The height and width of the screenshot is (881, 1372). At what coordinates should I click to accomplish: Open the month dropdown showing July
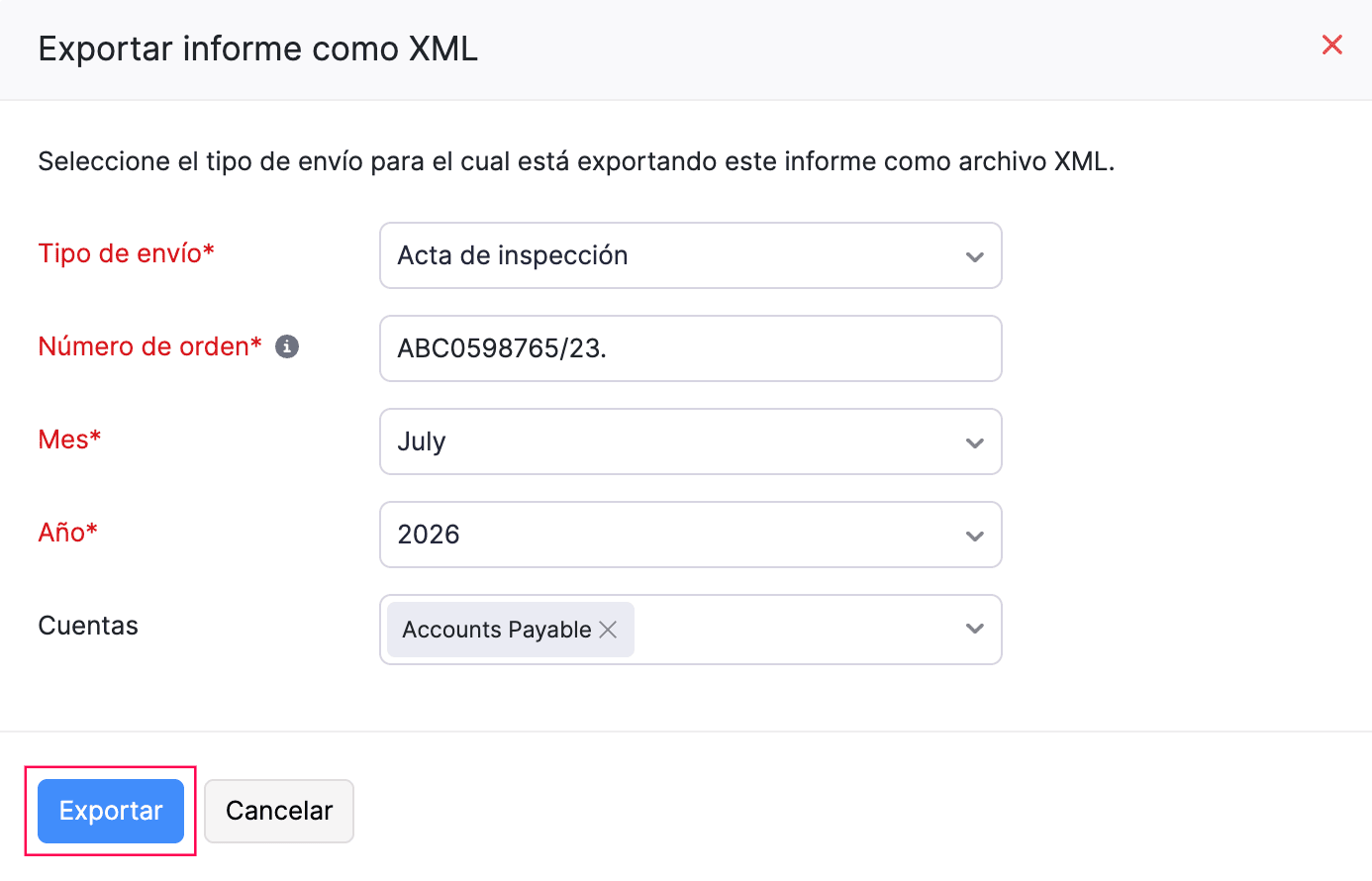coord(691,441)
